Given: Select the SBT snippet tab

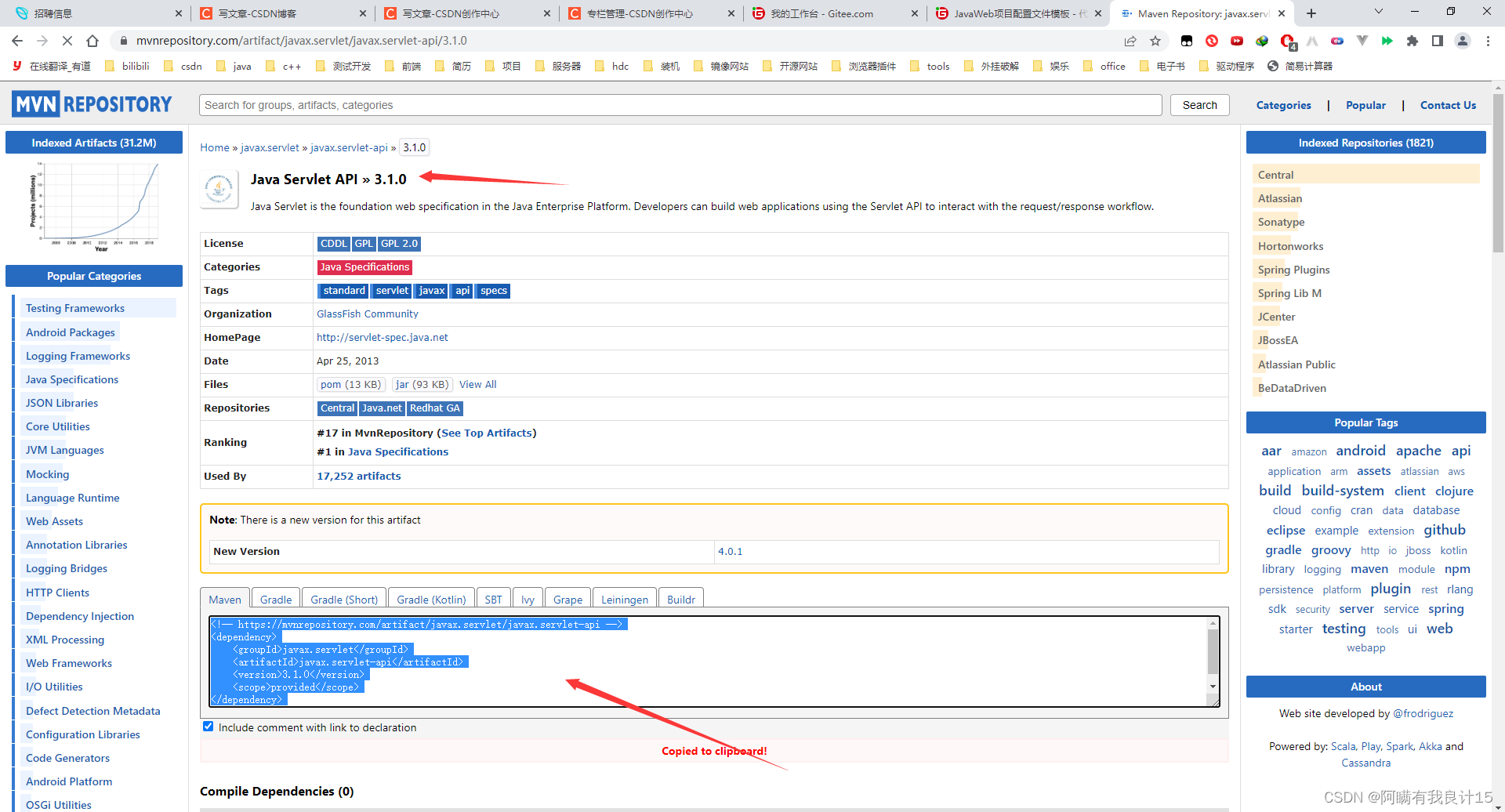Looking at the screenshot, I should click(x=493, y=599).
